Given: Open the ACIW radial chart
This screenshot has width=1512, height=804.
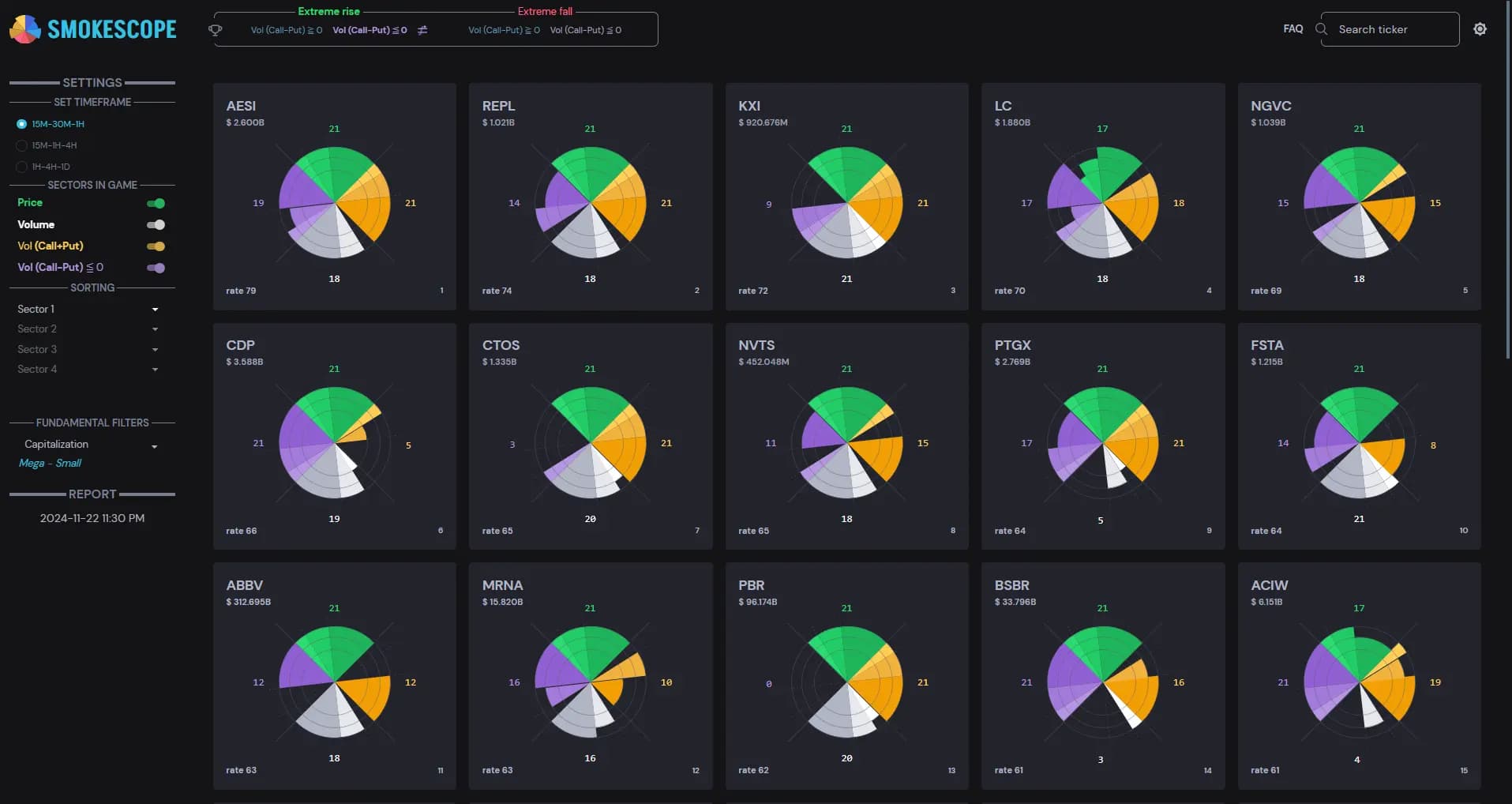Looking at the screenshot, I should pyautogui.click(x=1360, y=682).
